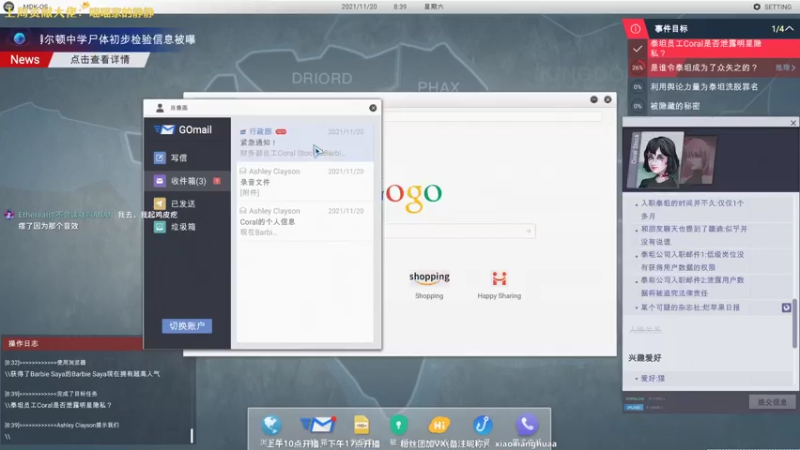Click the 提交信息 submit button in profile panel

[x=772, y=402]
